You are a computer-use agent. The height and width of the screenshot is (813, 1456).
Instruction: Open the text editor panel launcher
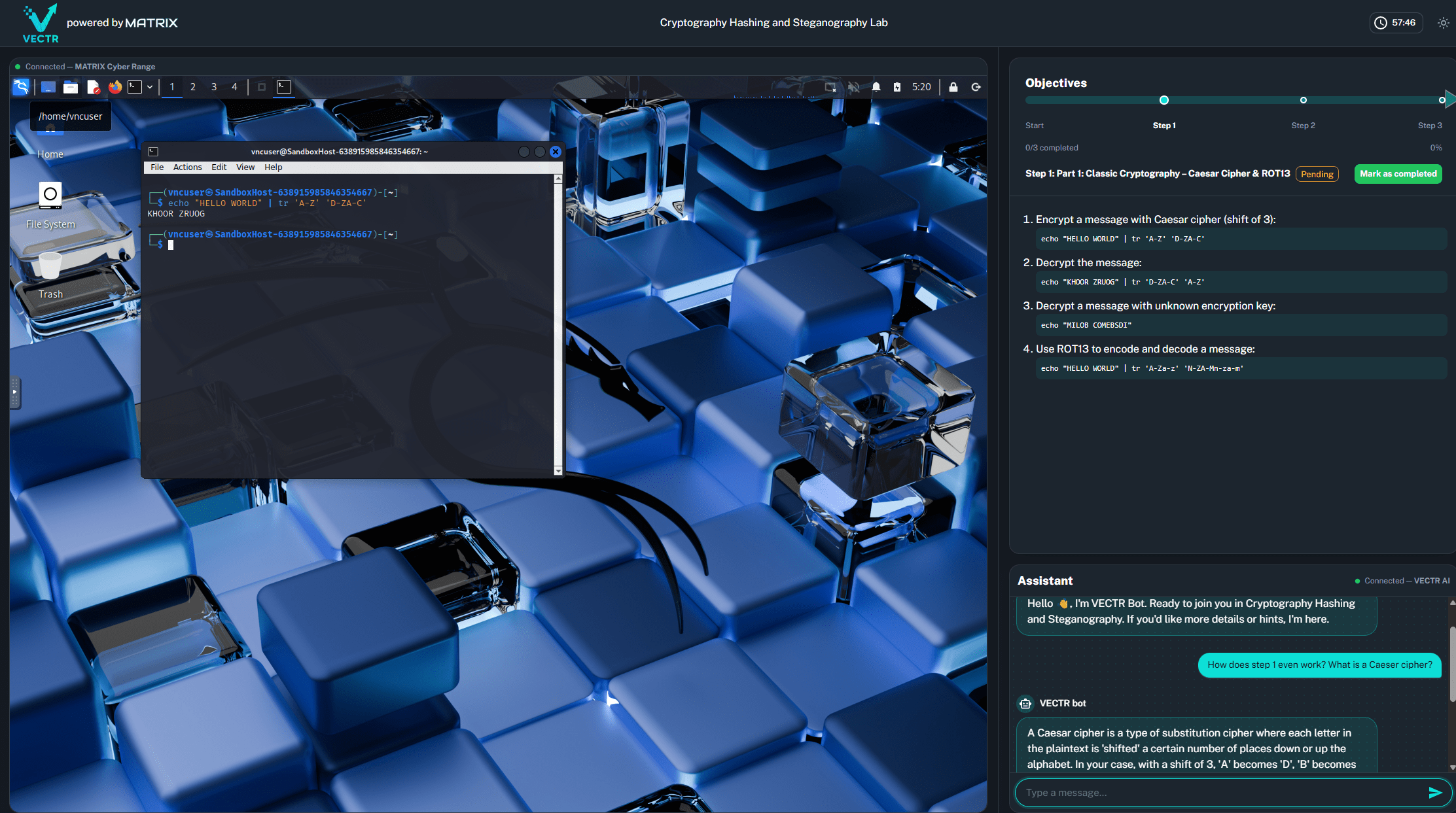(93, 87)
